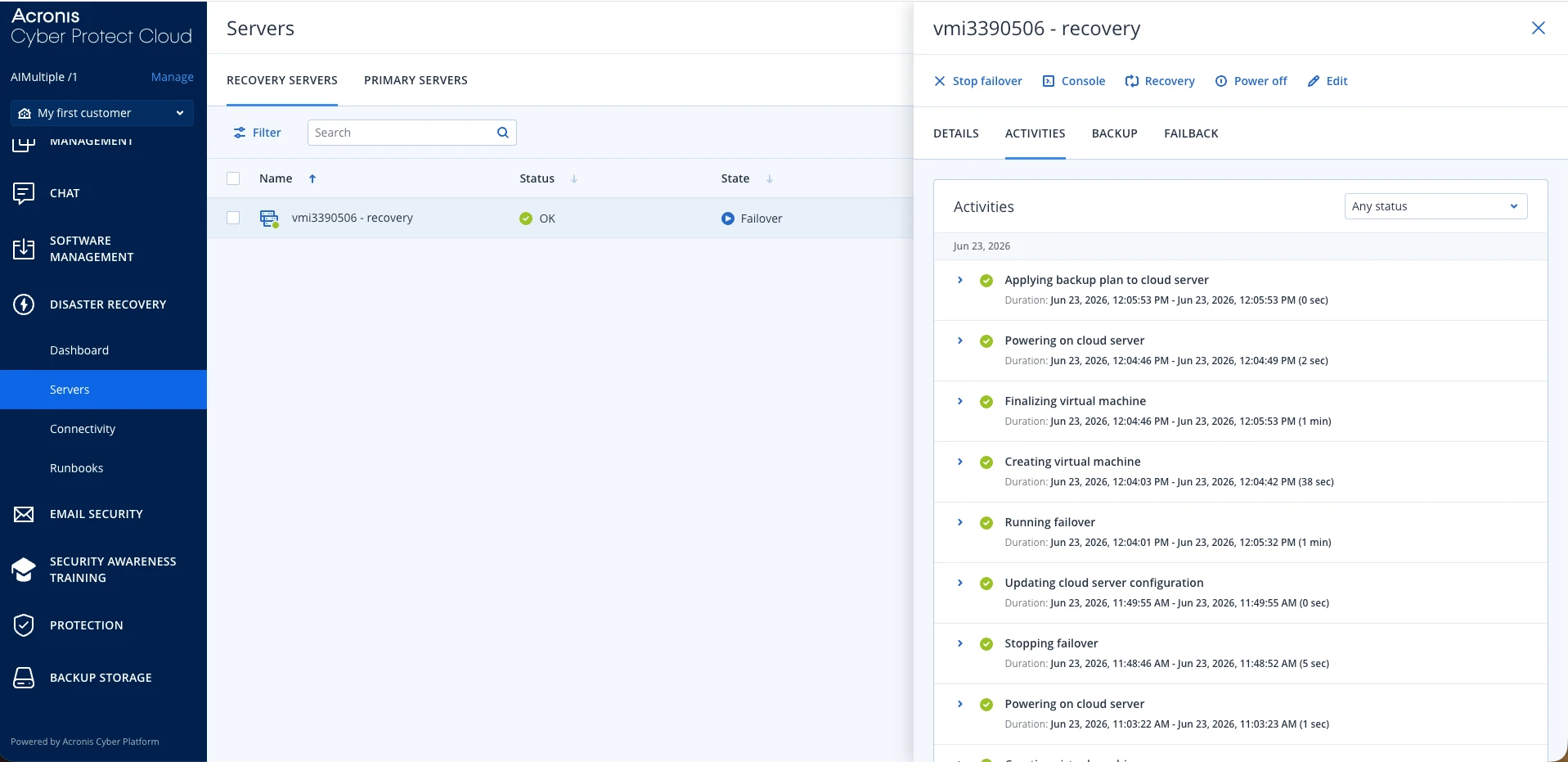Image resolution: width=1568 pixels, height=762 pixels.
Task: Open the Failback tab
Action: click(1191, 133)
